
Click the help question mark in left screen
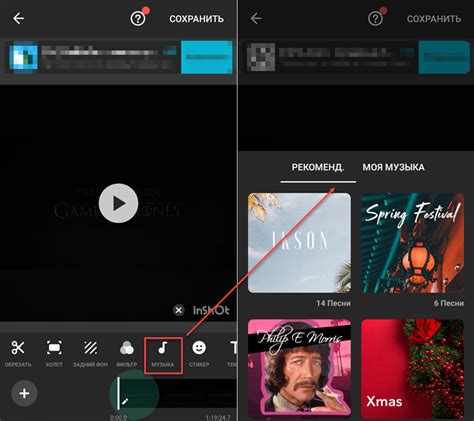coord(138,18)
